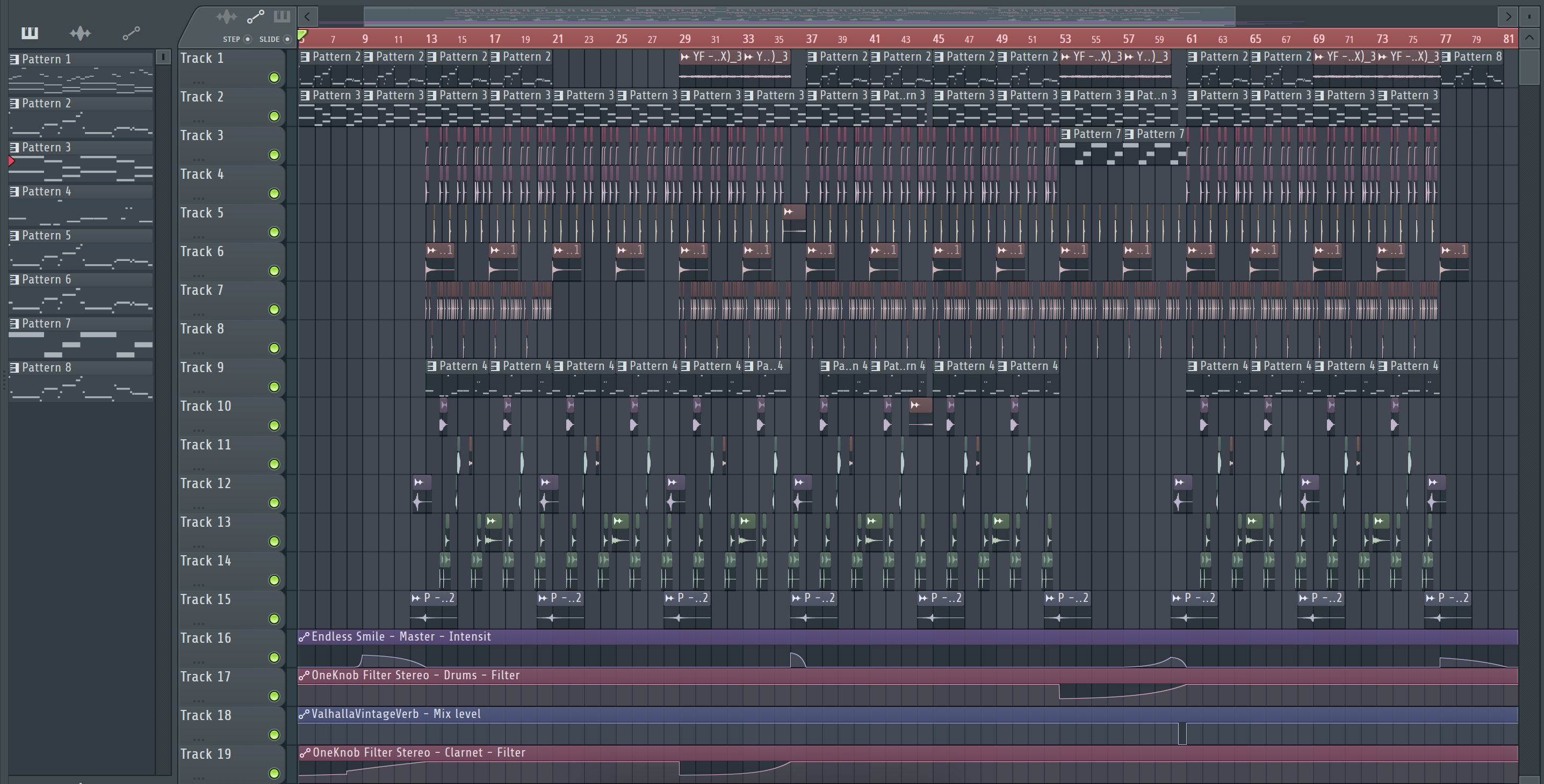Viewport: 1544px width, 784px height.
Task: Mute Track 1 with its green light
Action: click(x=274, y=78)
